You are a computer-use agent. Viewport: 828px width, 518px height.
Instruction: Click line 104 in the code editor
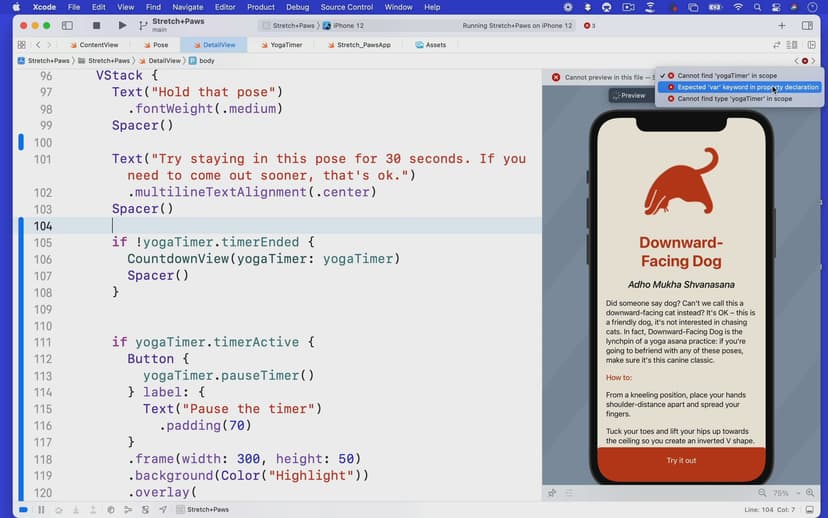coord(300,226)
